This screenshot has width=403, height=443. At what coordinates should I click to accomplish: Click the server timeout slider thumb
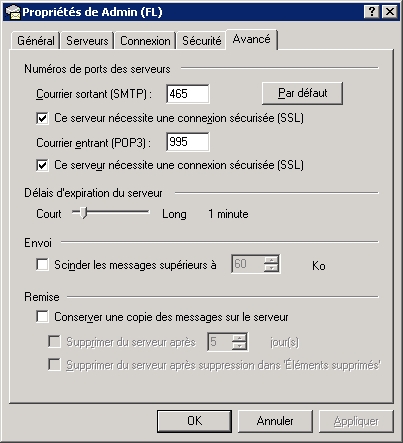click(x=84, y=212)
